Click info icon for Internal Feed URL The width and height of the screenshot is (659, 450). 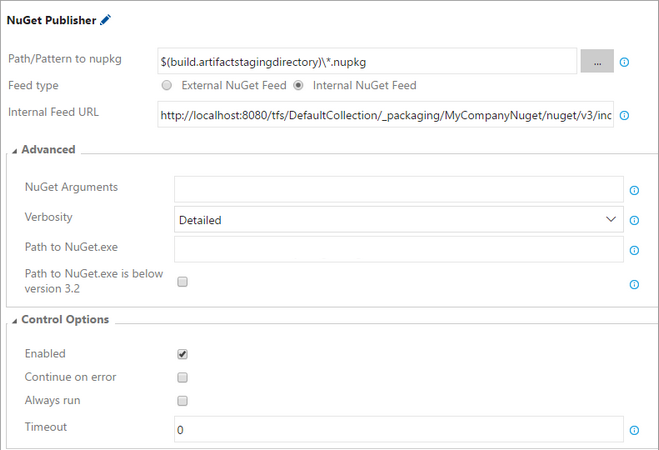(624, 115)
